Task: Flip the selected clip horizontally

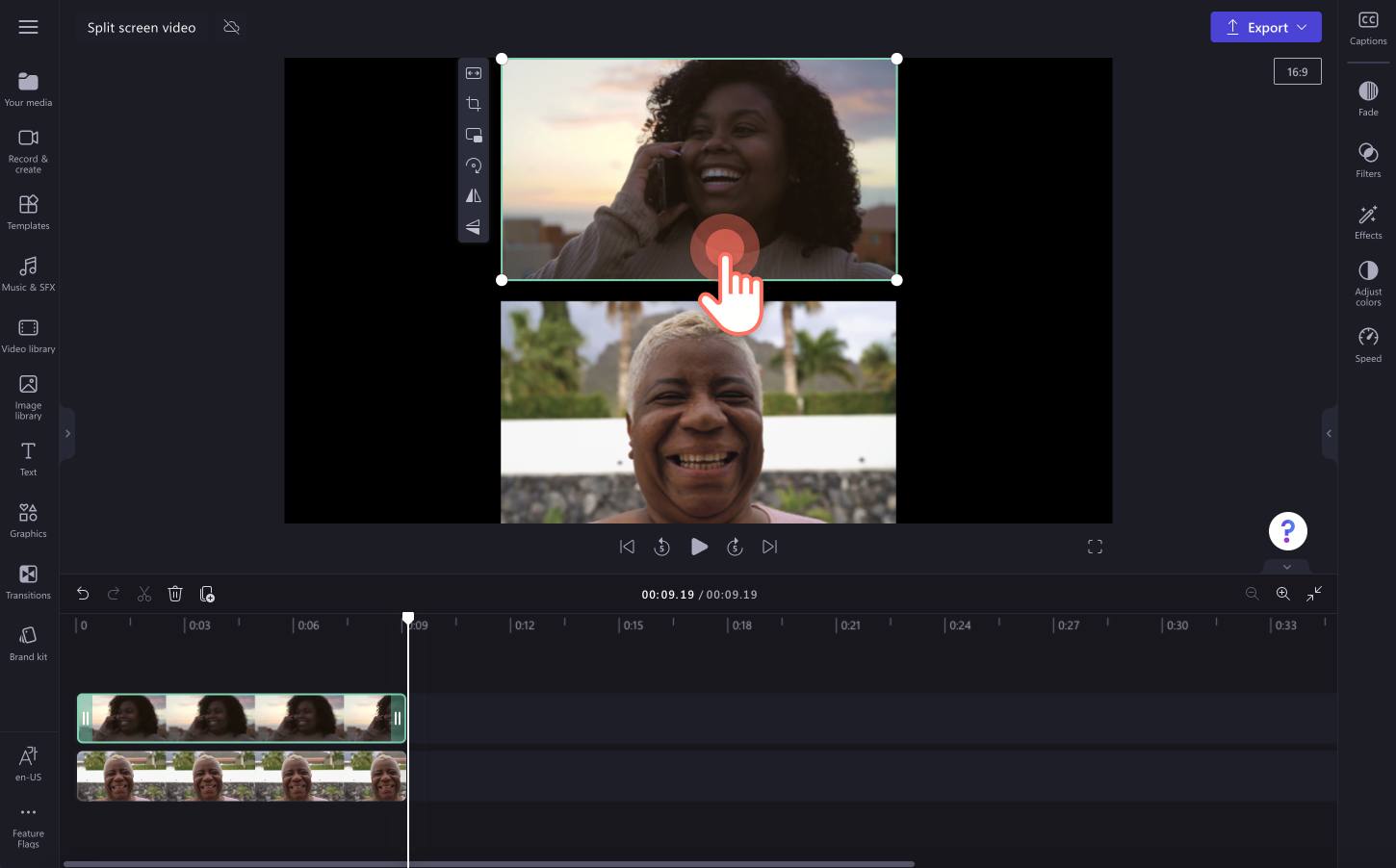Action: (473, 195)
